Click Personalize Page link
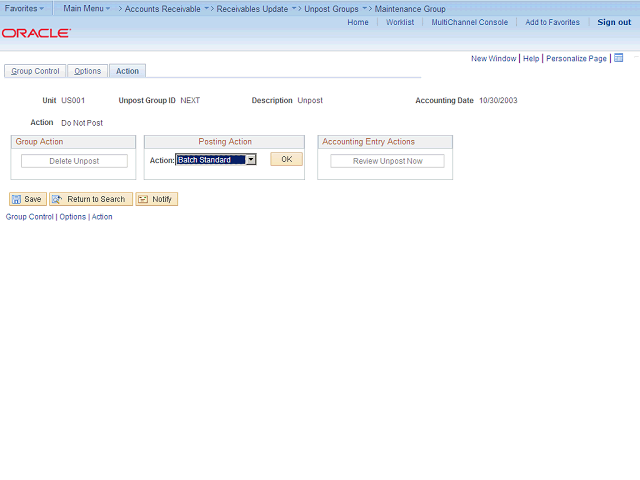640x480 pixels. (576, 58)
